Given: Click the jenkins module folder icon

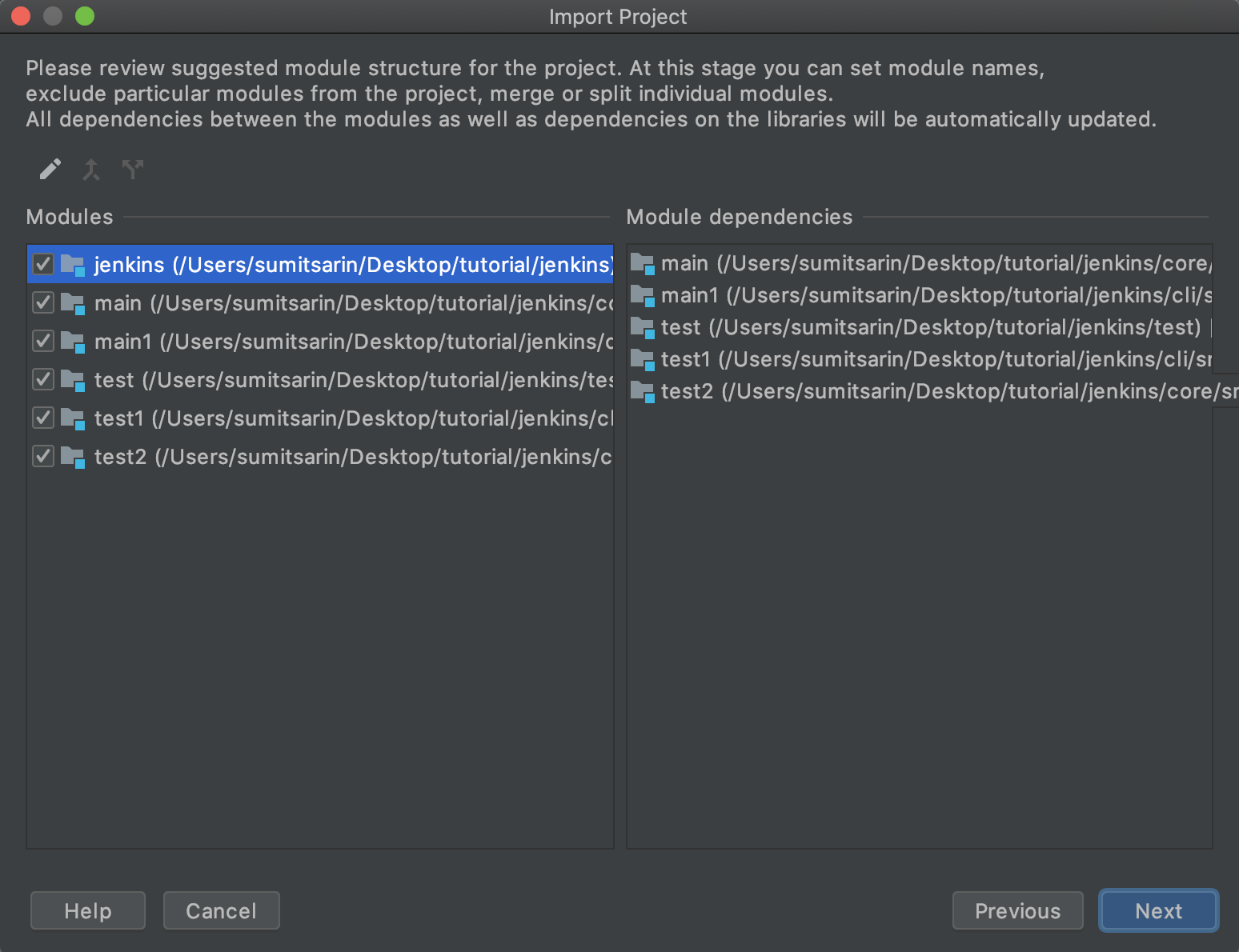Looking at the screenshot, I should (73, 265).
